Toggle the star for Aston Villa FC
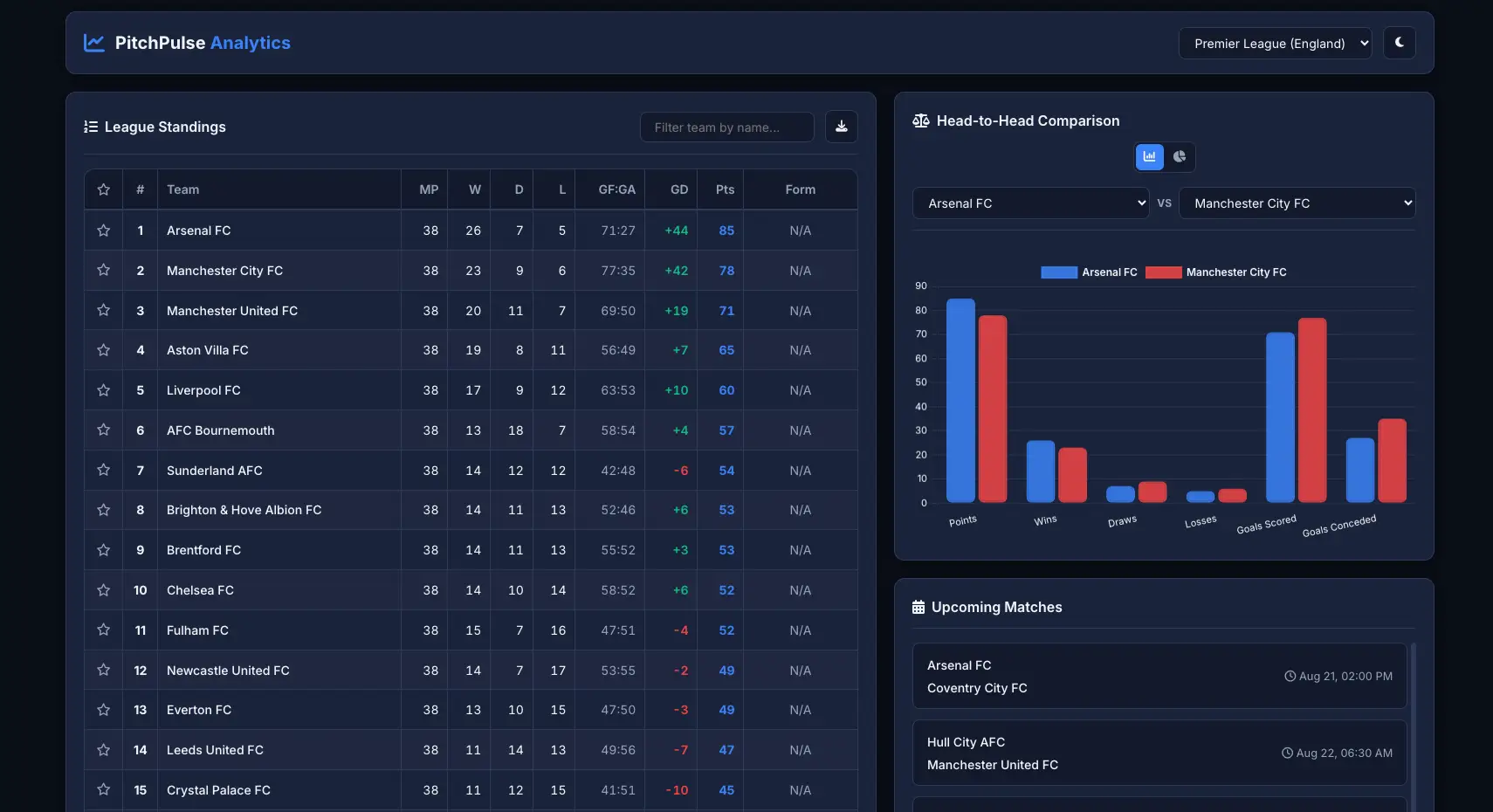 tap(104, 350)
